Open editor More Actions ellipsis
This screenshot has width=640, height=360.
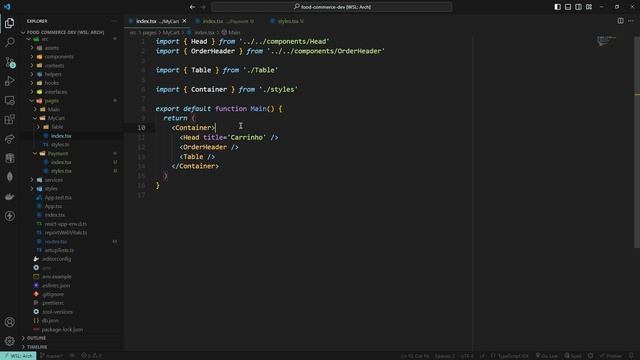[x=631, y=21]
